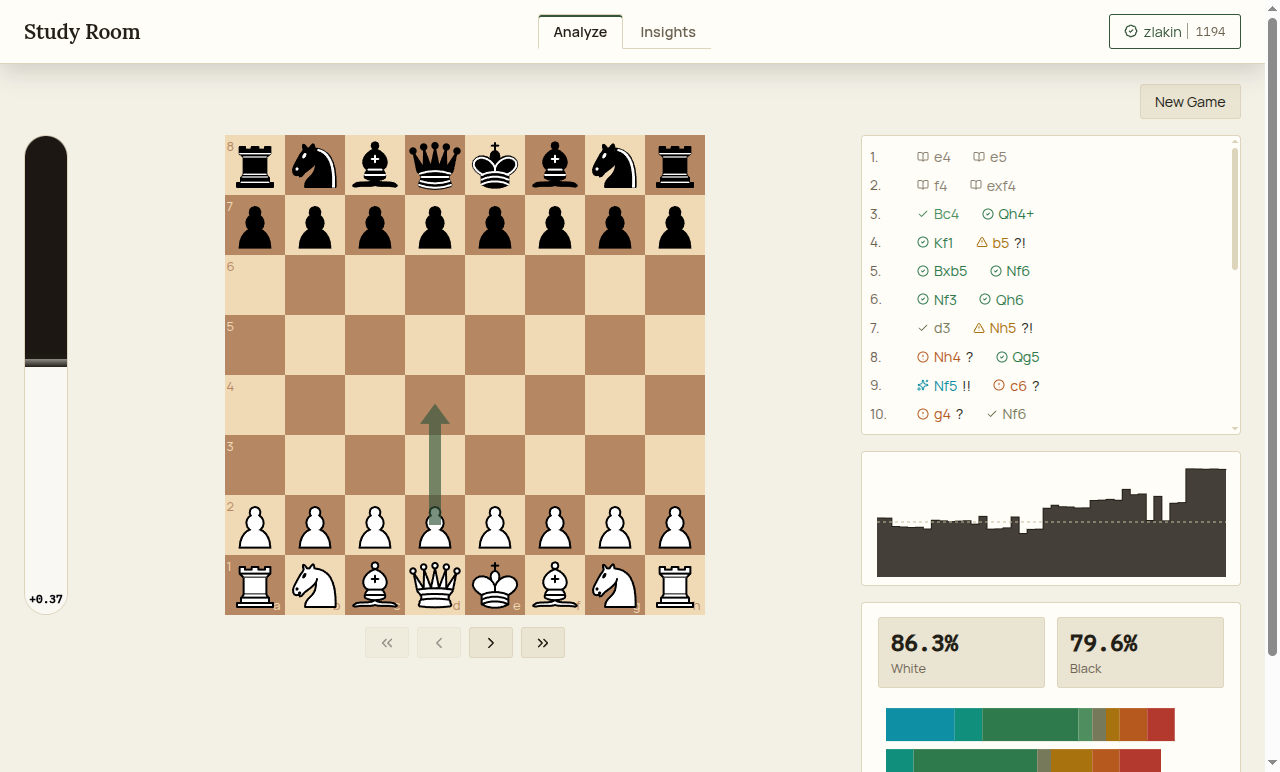Select the white knight on g1
The image size is (1280, 772).
point(615,585)
